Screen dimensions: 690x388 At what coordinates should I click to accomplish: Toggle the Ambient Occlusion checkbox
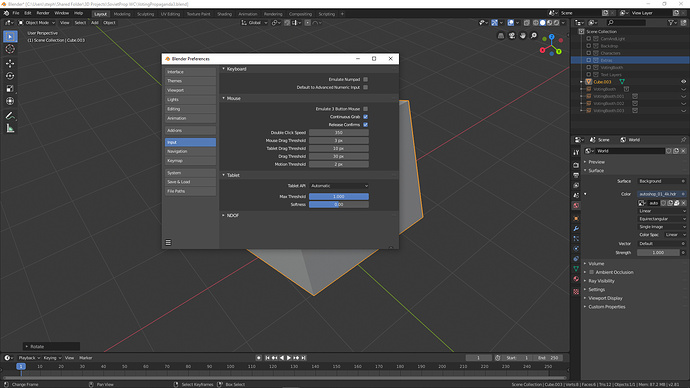click(x=591, y=272)
